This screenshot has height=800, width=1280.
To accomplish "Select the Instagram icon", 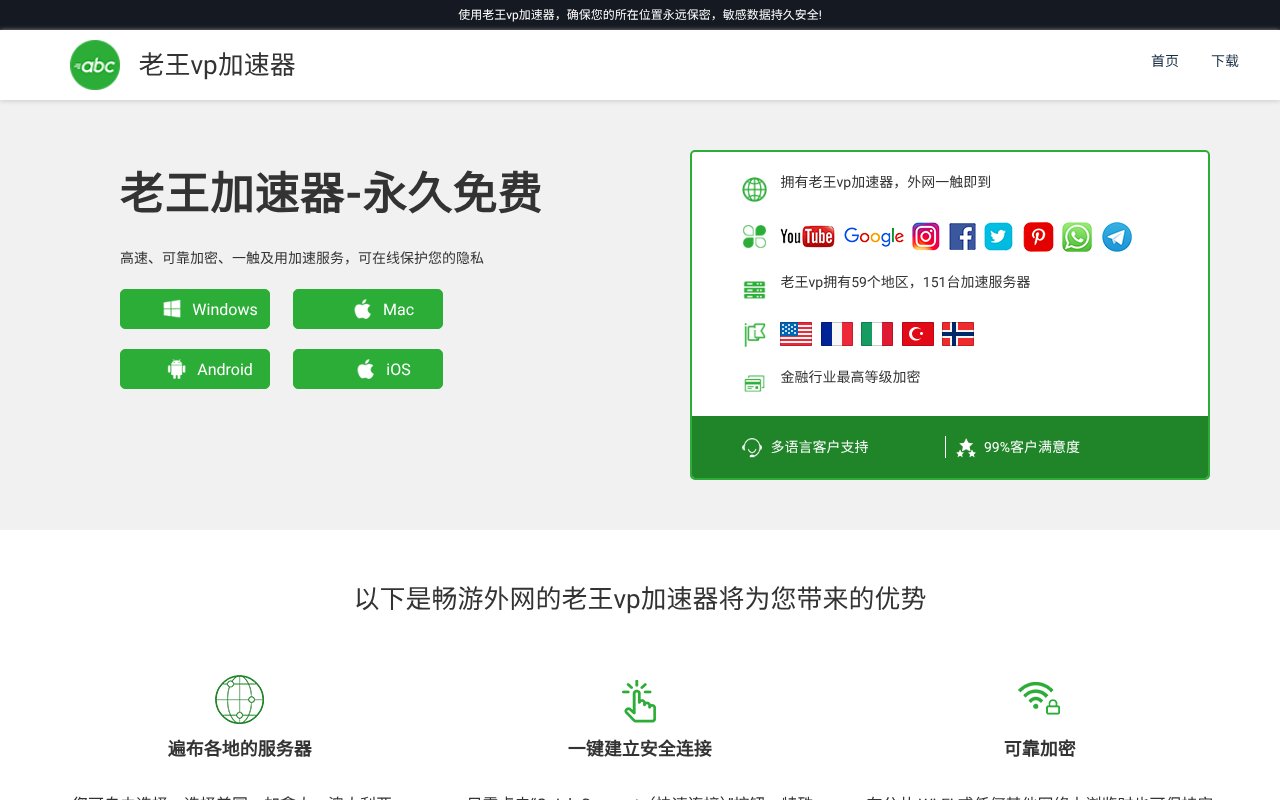I will tap(925, 236).
